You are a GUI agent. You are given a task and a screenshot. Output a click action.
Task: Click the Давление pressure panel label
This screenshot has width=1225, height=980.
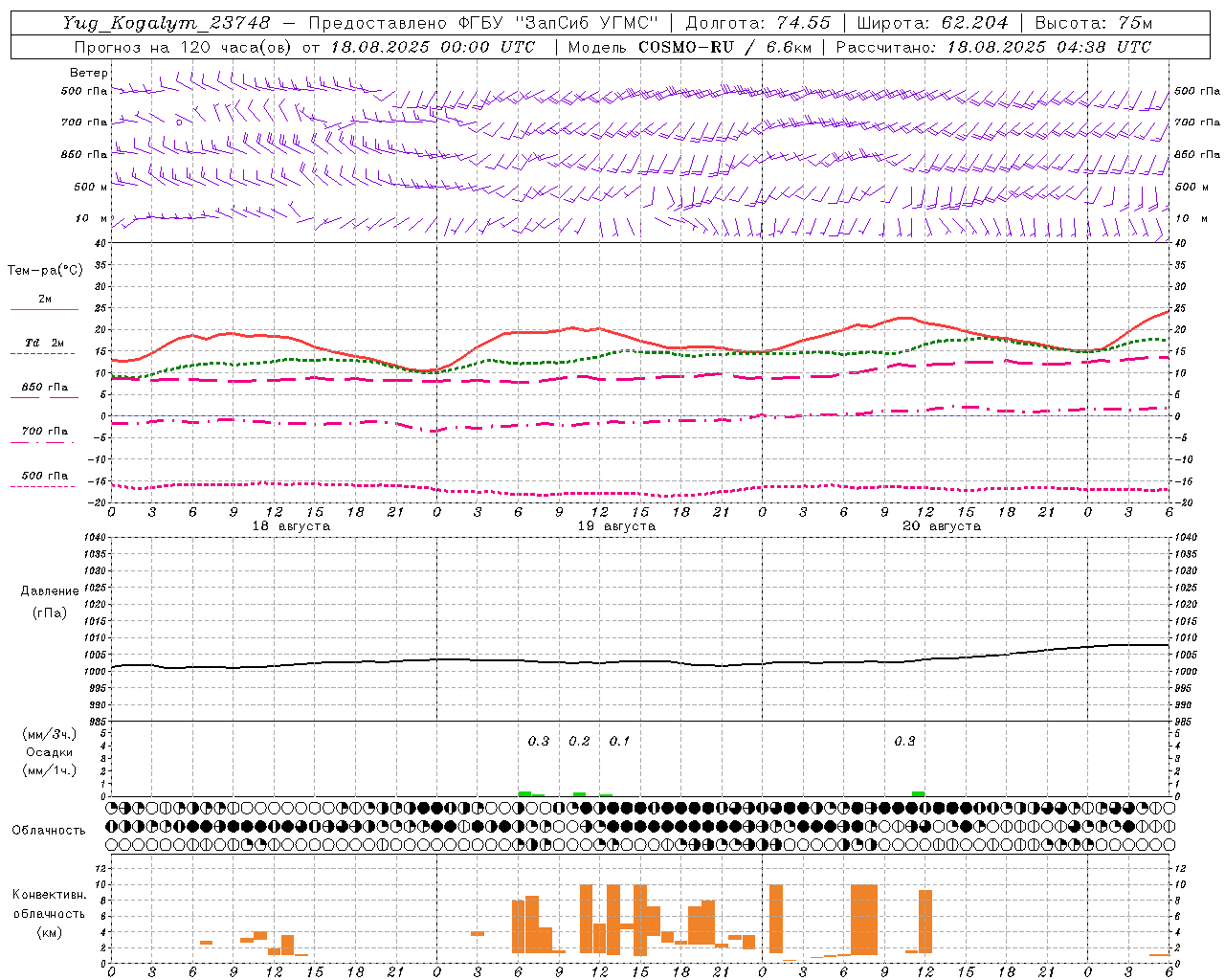[x=50, y=591]
